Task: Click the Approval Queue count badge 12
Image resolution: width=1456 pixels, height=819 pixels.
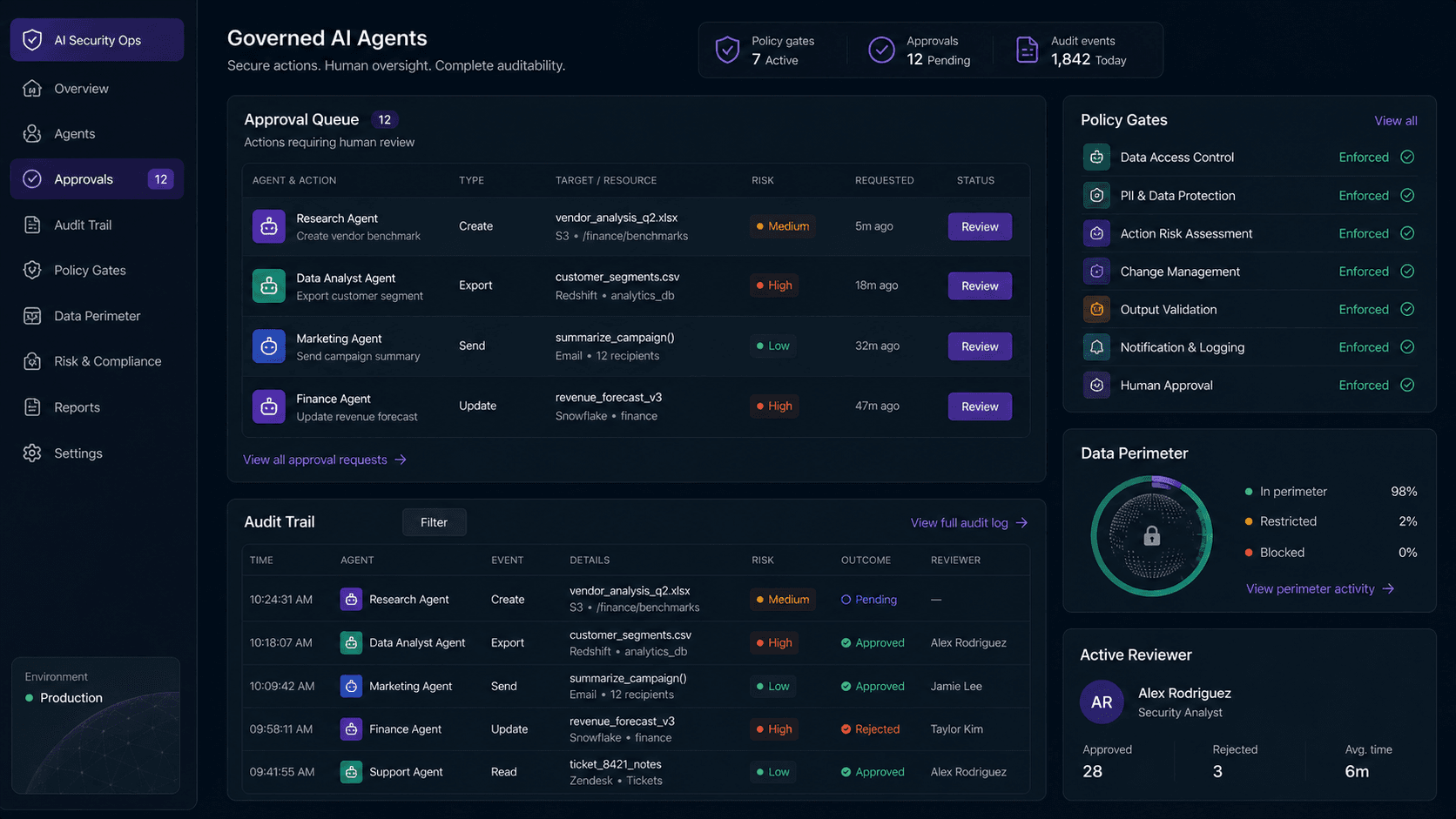Action: pos(384,120)
